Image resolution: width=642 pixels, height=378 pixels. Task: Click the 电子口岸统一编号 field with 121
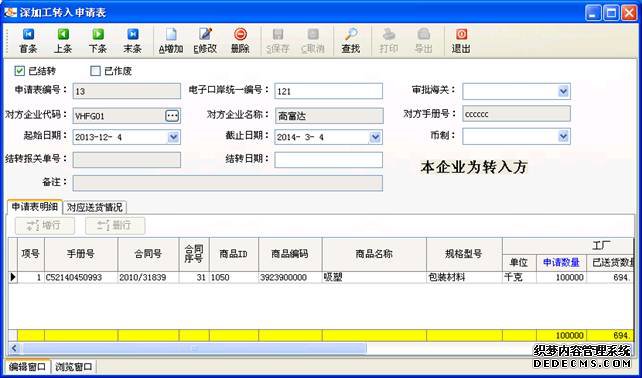[328, 91]
